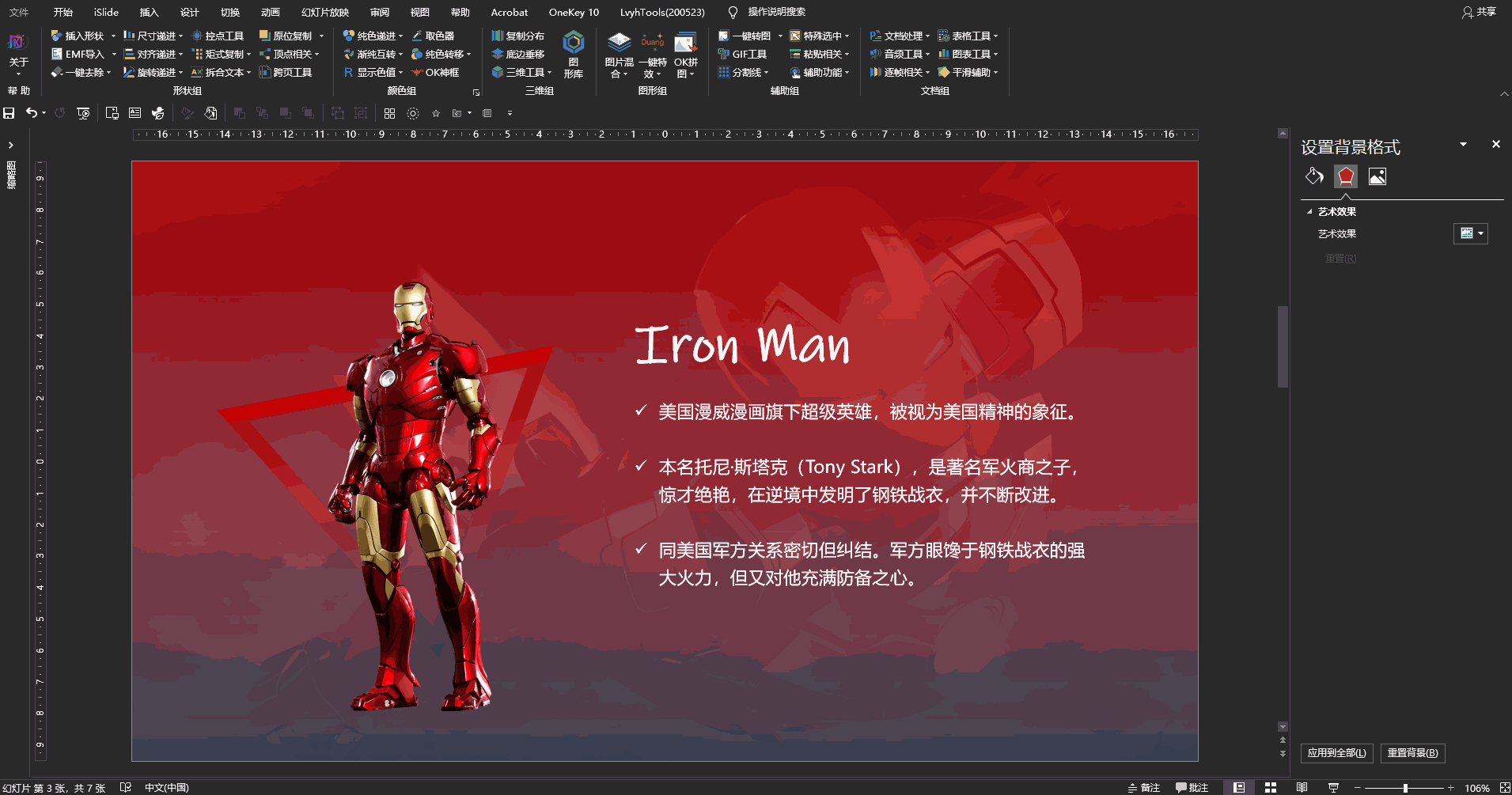Select the 复制分布 copy distribute tool
The width and height of the screenshot is (1512, 795).
518,36
